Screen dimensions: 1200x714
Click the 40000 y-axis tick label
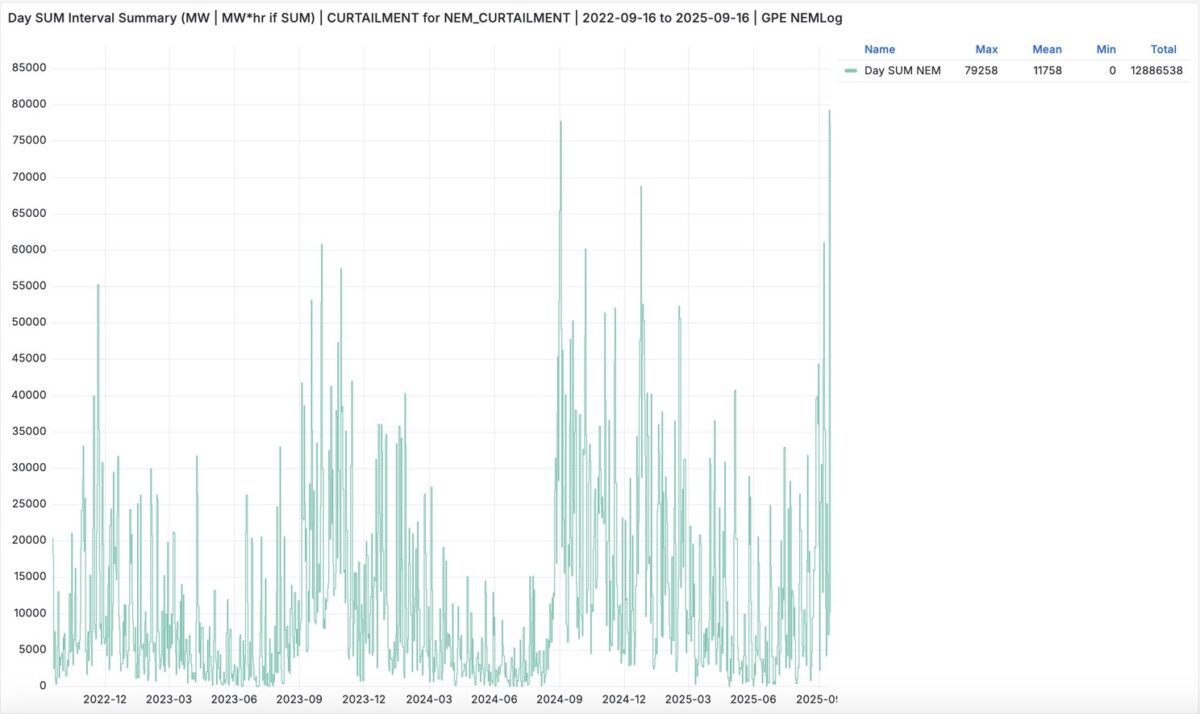pyautogui.click(x=29, y=395)
